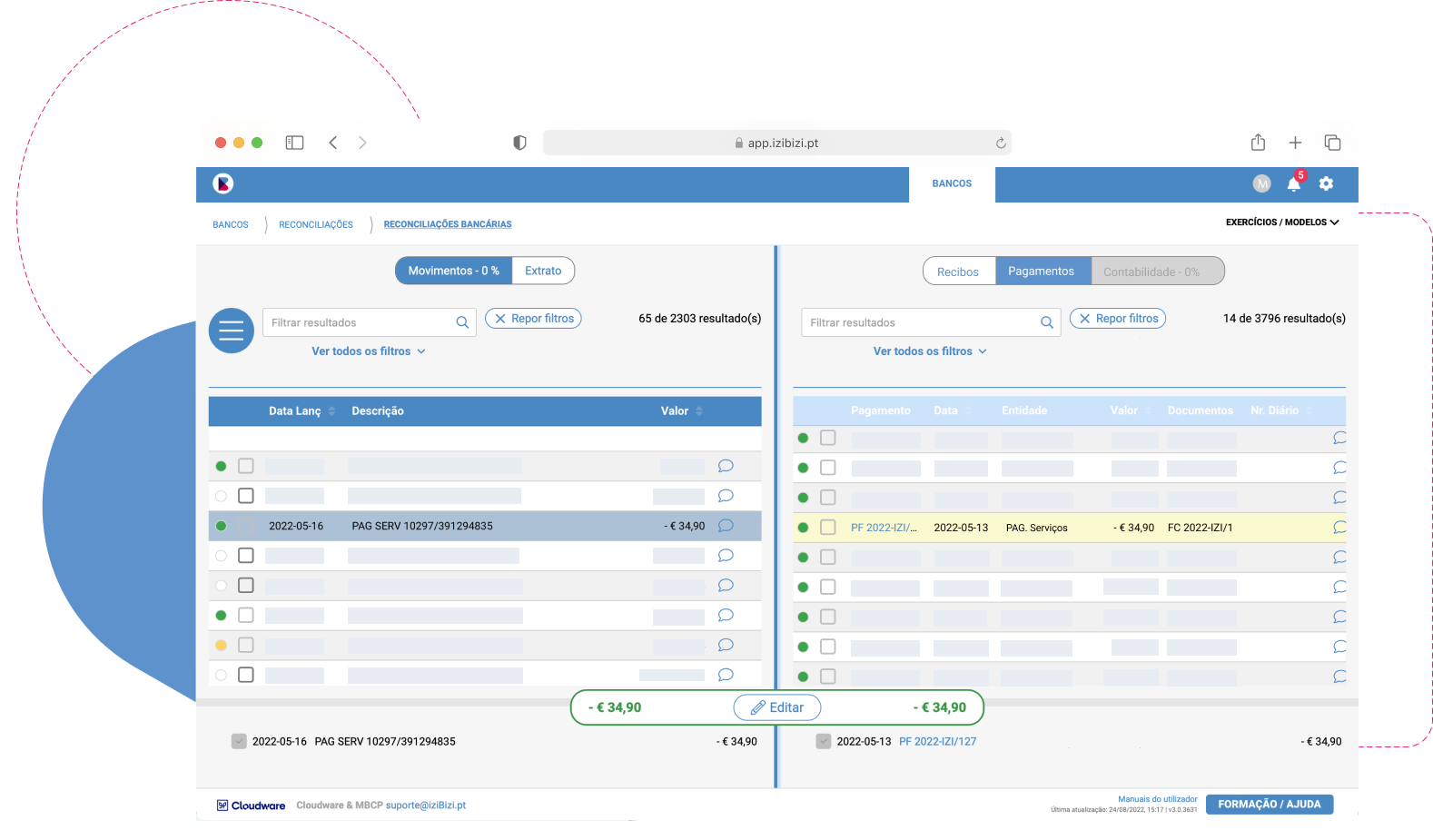The image size is (1433, 840).
Task: Click the search icon in the left filter field
Action: [462, 322]
